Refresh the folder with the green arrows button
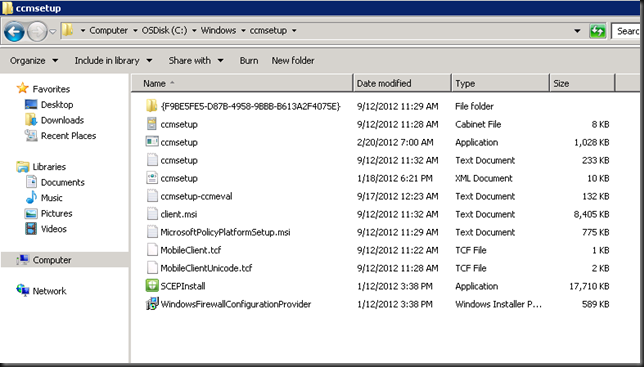This screenshot has height=367, width=644. (597, 31)
